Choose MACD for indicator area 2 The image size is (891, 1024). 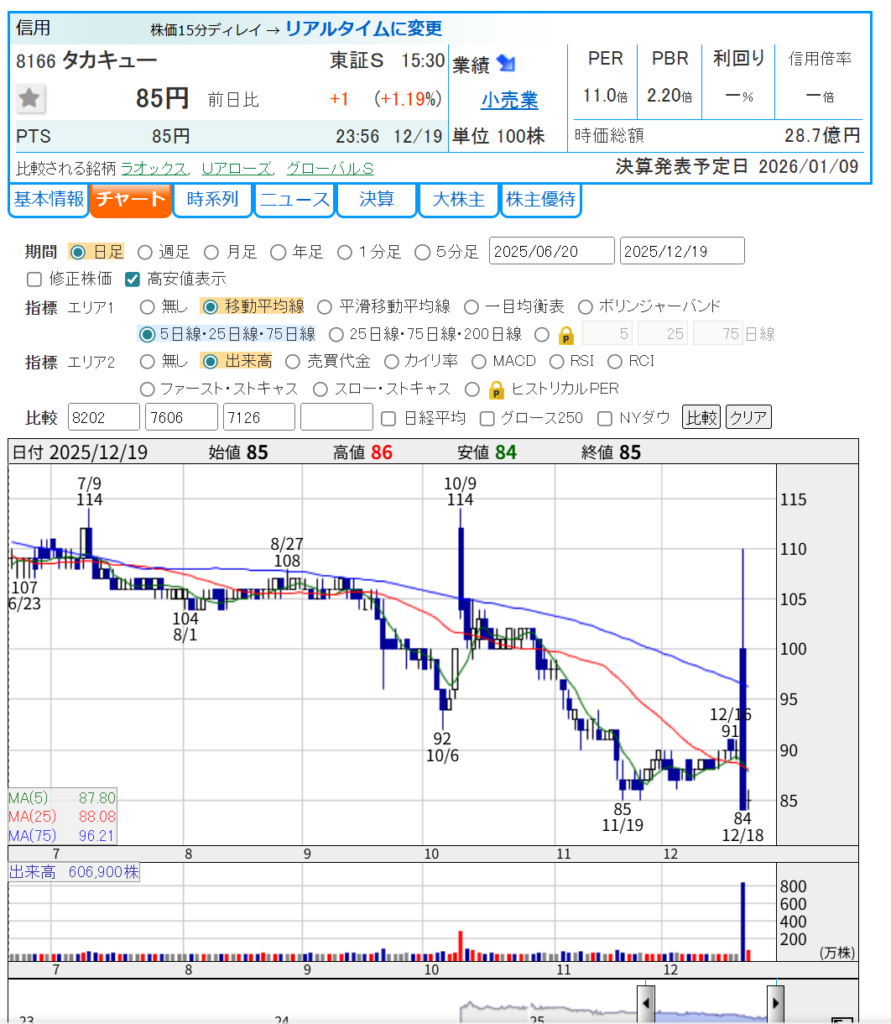478,361
